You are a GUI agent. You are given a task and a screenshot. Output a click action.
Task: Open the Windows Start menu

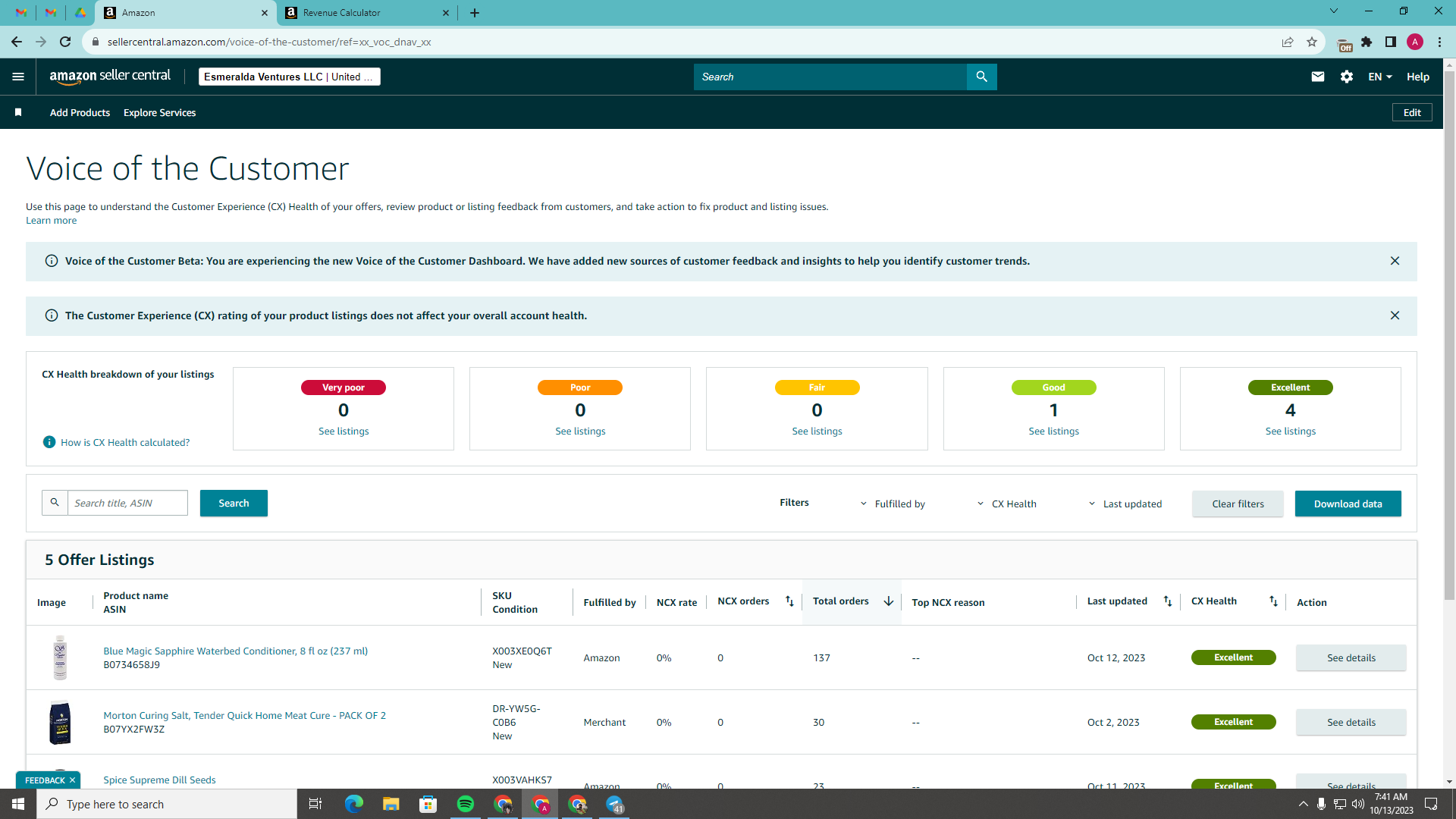[18, 804]
